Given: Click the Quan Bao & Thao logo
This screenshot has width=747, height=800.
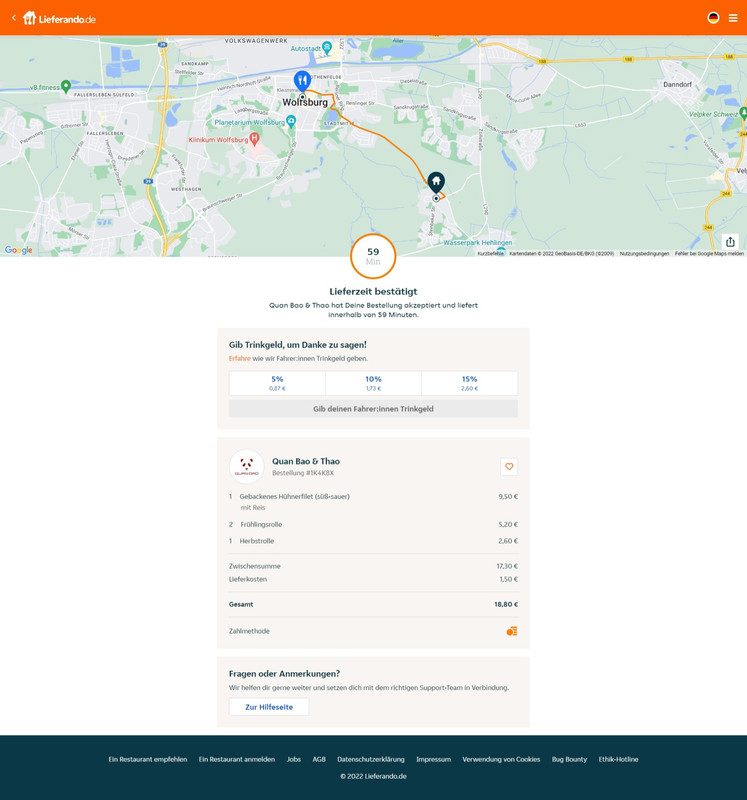Looking at the screenshot, I should point(246,466).
